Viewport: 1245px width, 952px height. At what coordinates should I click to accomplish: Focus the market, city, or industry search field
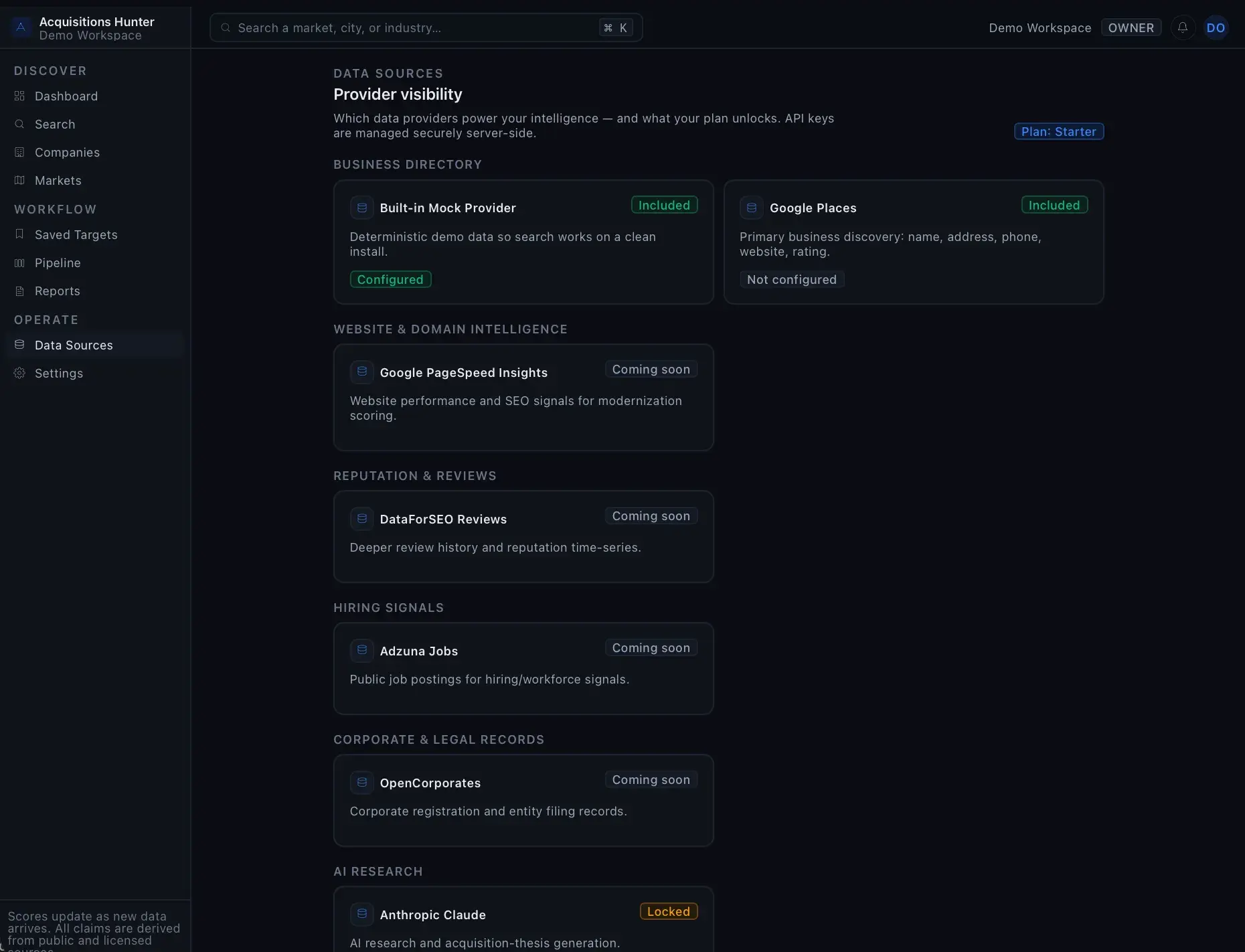point(426,27)
